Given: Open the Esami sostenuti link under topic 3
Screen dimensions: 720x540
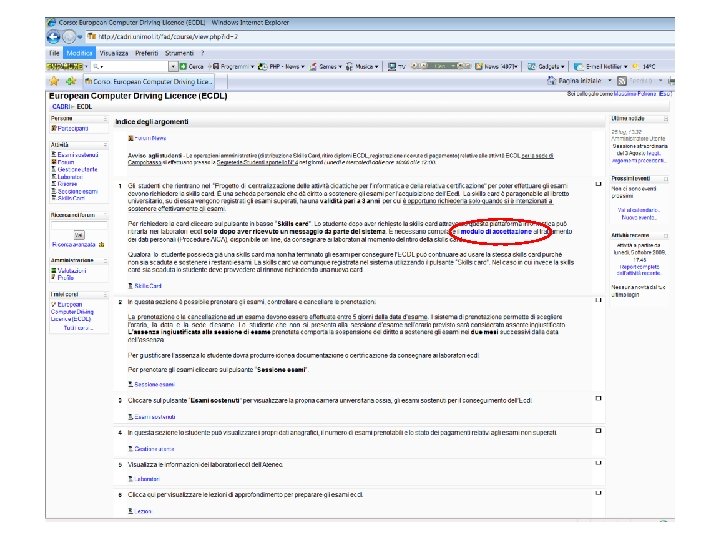Looking at the screenshot, I should click(x=155, y=417).
